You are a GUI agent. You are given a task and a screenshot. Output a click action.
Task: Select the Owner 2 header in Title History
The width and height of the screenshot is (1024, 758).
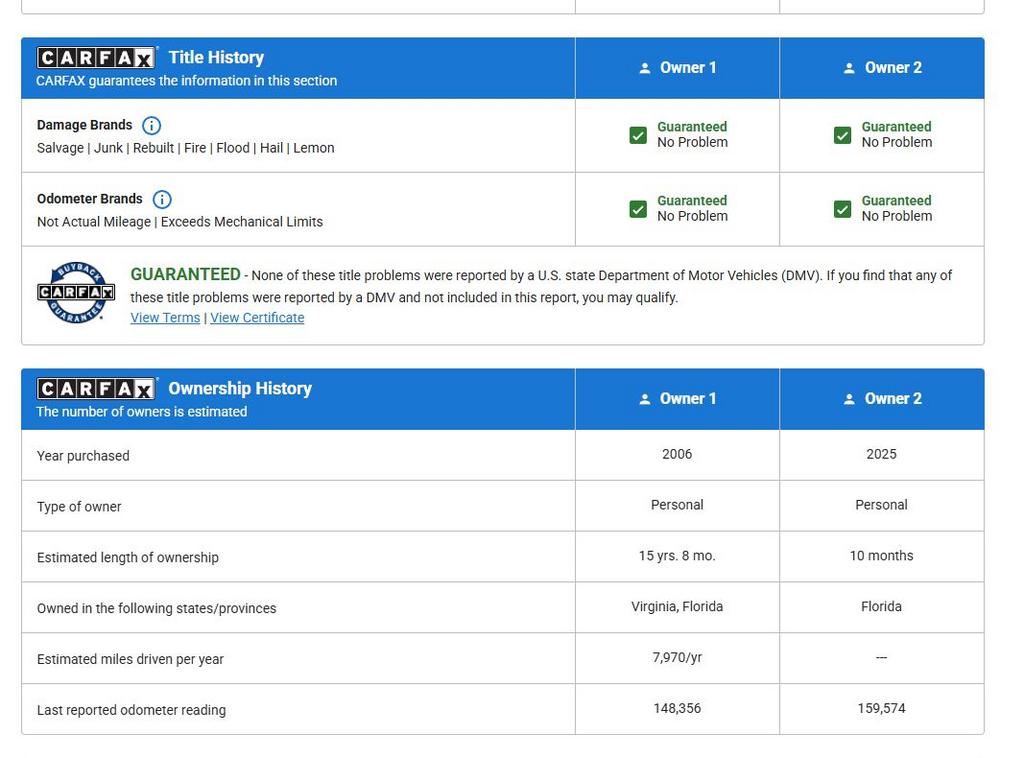882,68
